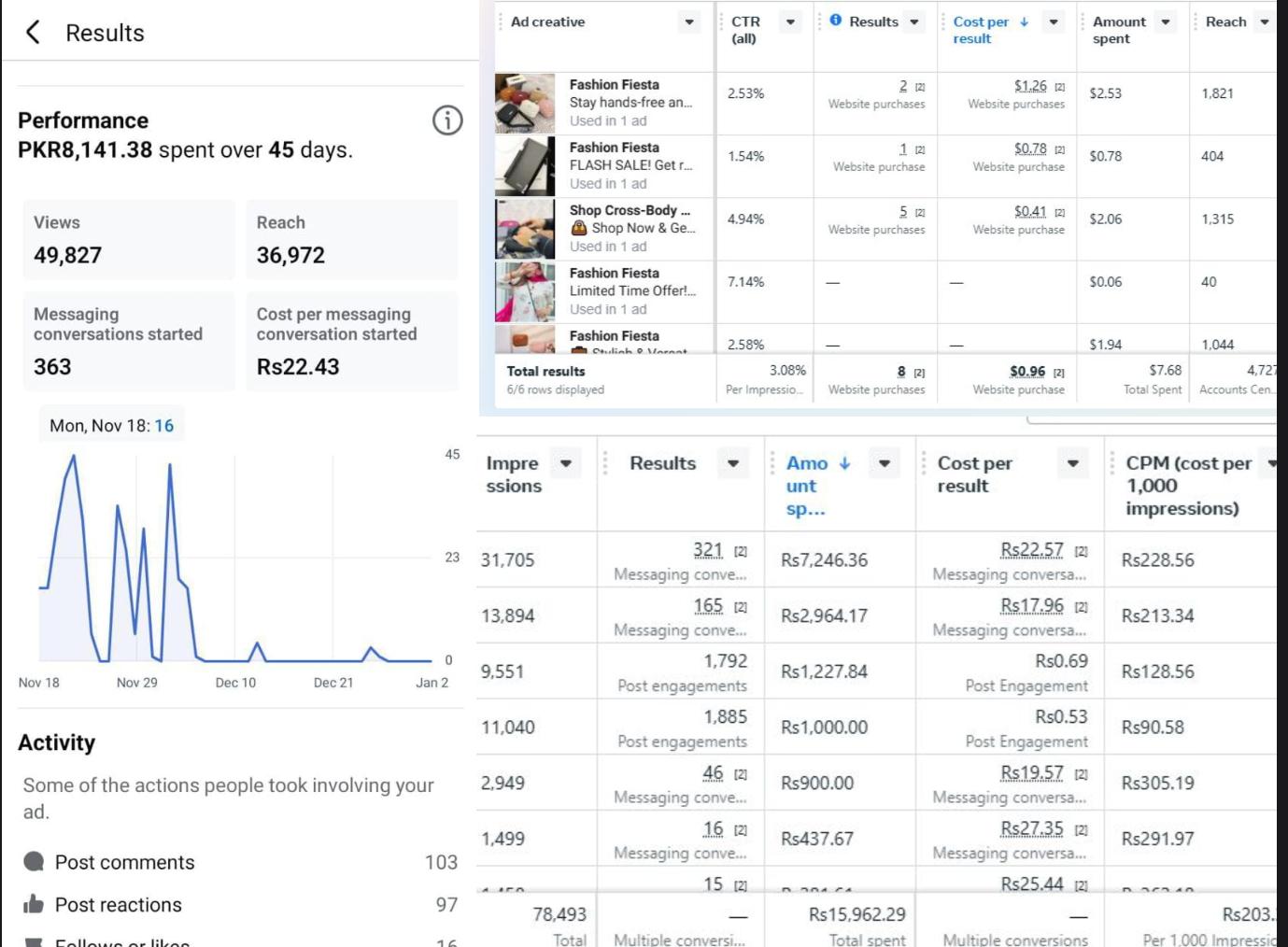This screenshot has height=947, width=1288.
Task: Click the underlined 321 messaging conversations result
Action: pos(708,551)
